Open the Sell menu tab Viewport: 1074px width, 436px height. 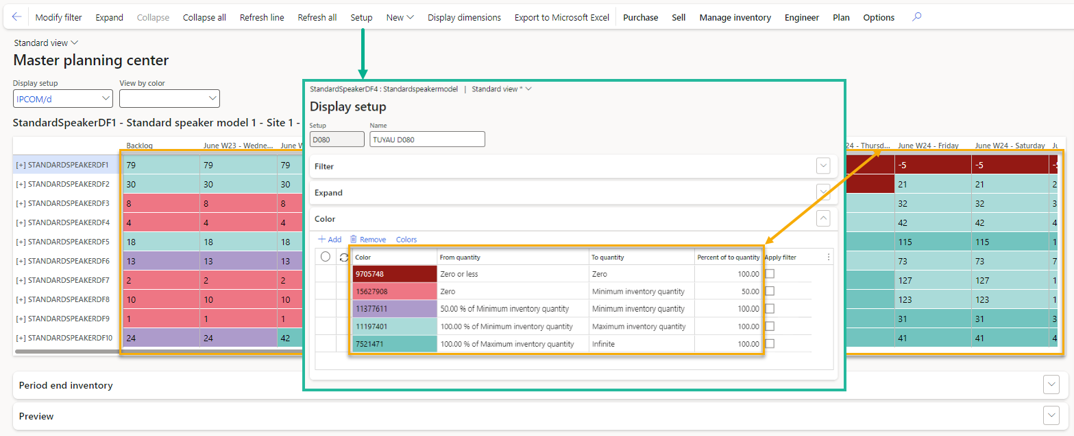click(x=679, y=18)
